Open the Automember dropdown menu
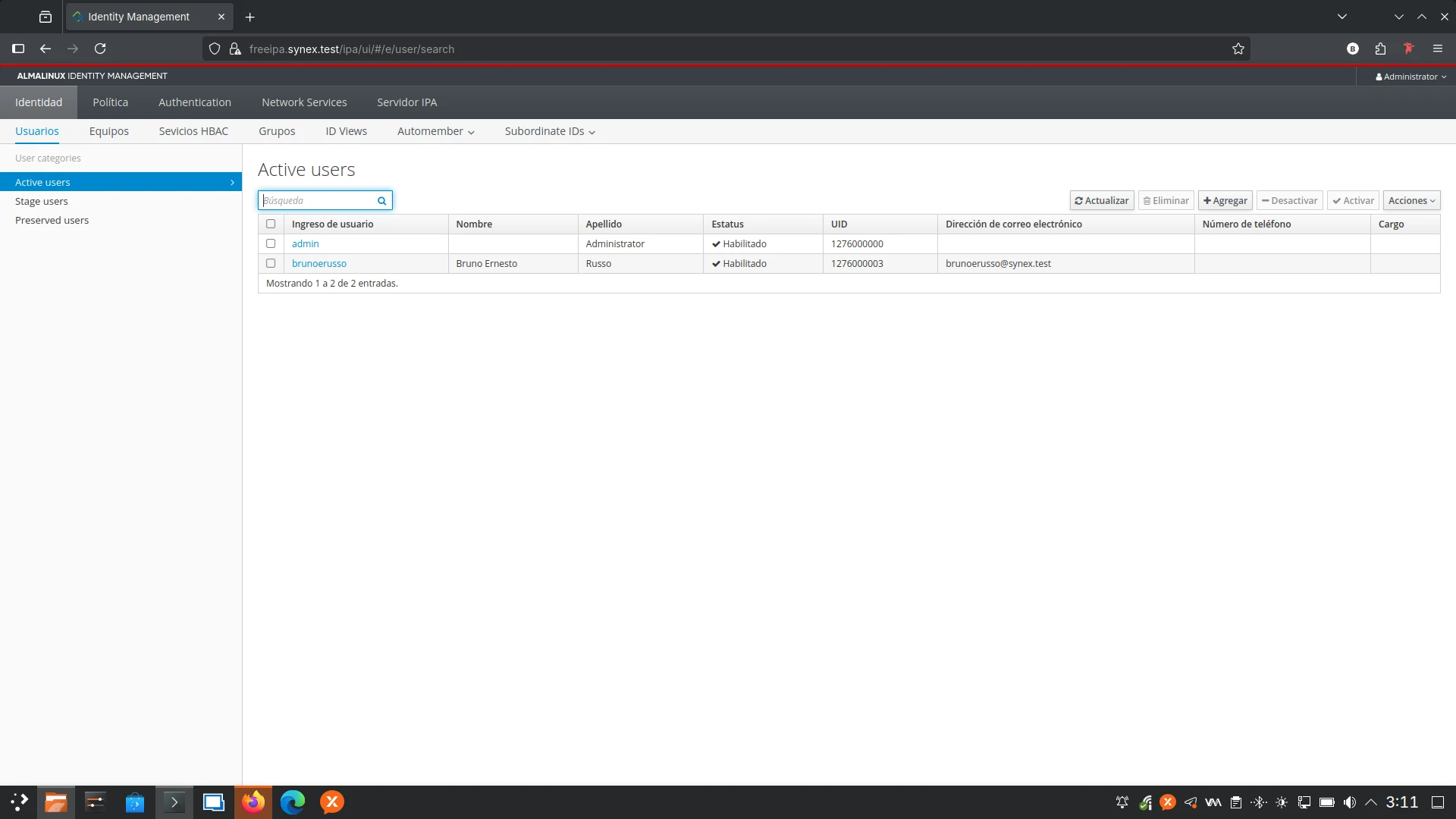Viewport: 1456px width, 819px height. click(435, 132)
